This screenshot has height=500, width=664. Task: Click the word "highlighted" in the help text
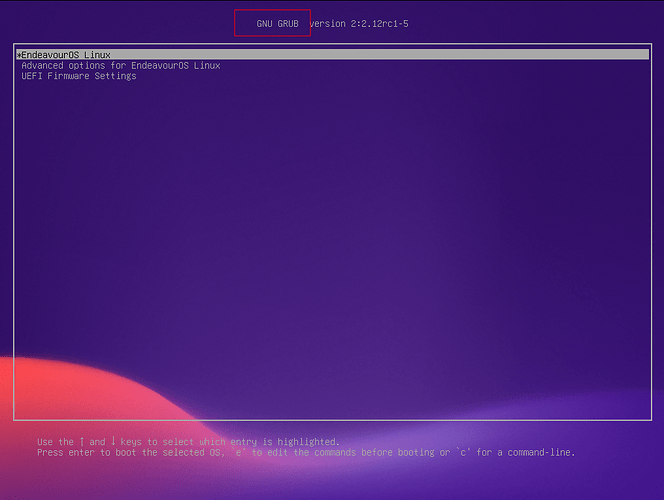click(x=307, y=441)
